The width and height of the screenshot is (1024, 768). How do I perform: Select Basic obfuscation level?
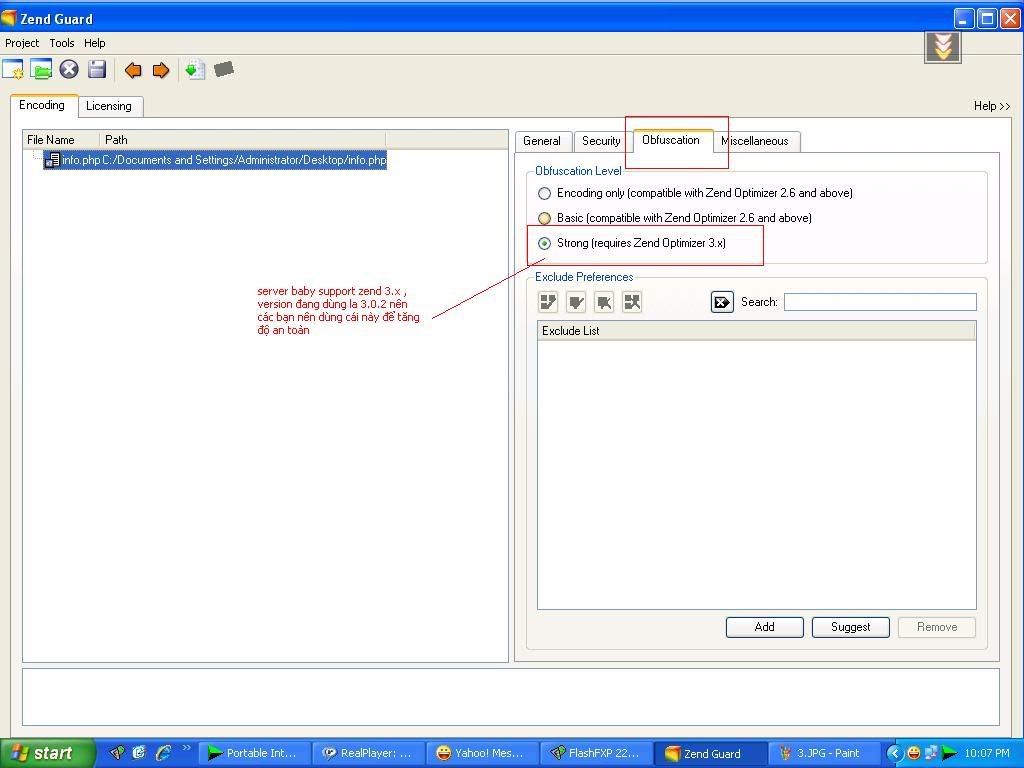544,218
